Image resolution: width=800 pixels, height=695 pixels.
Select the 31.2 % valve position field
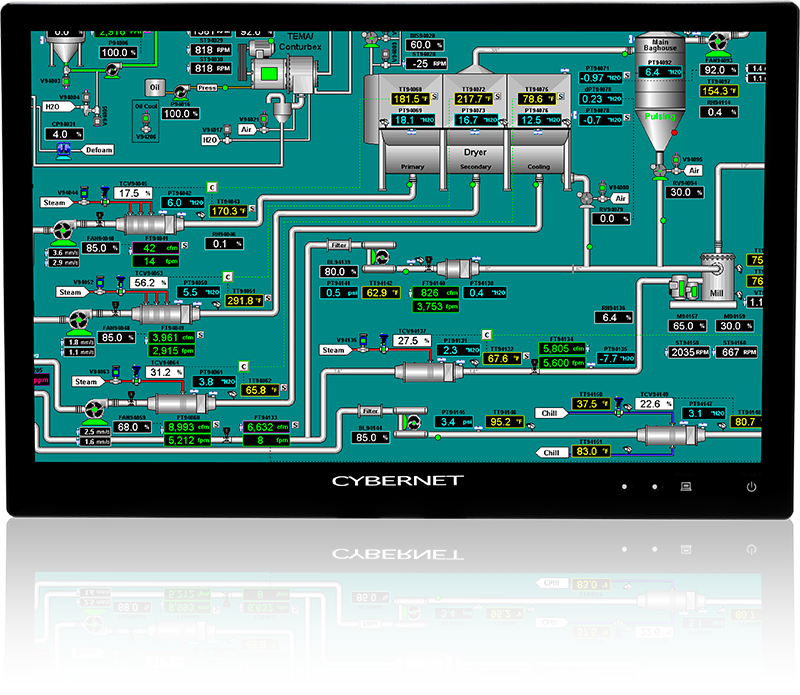[165, 373]
